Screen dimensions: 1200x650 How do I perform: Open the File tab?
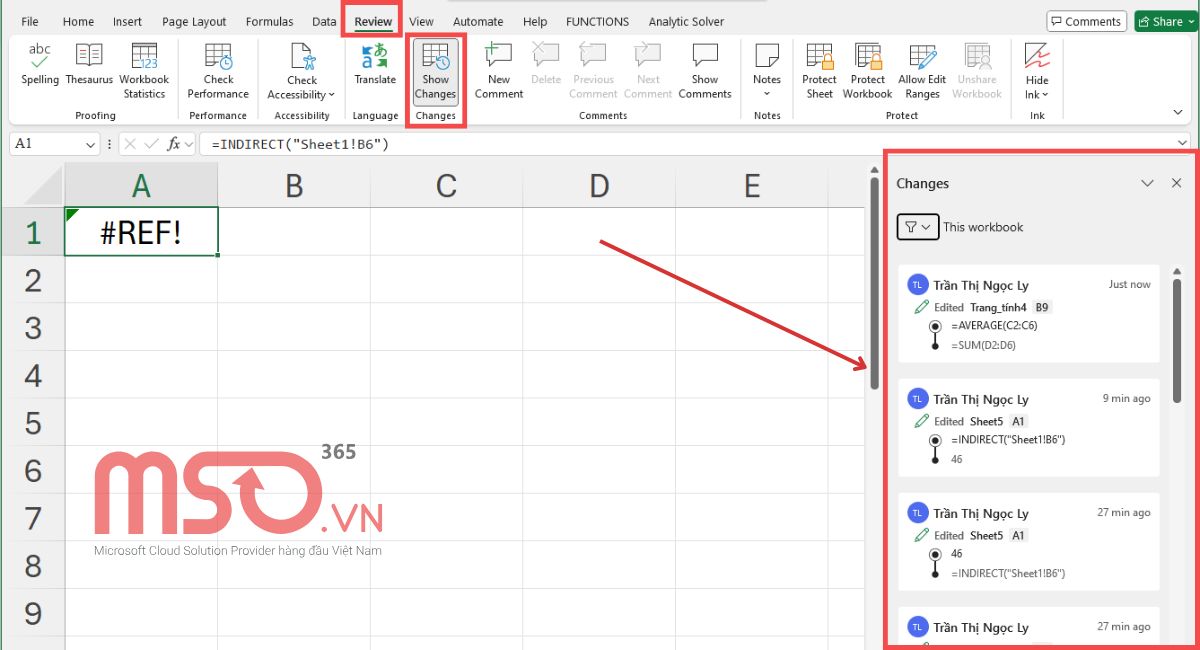[30, 21]
